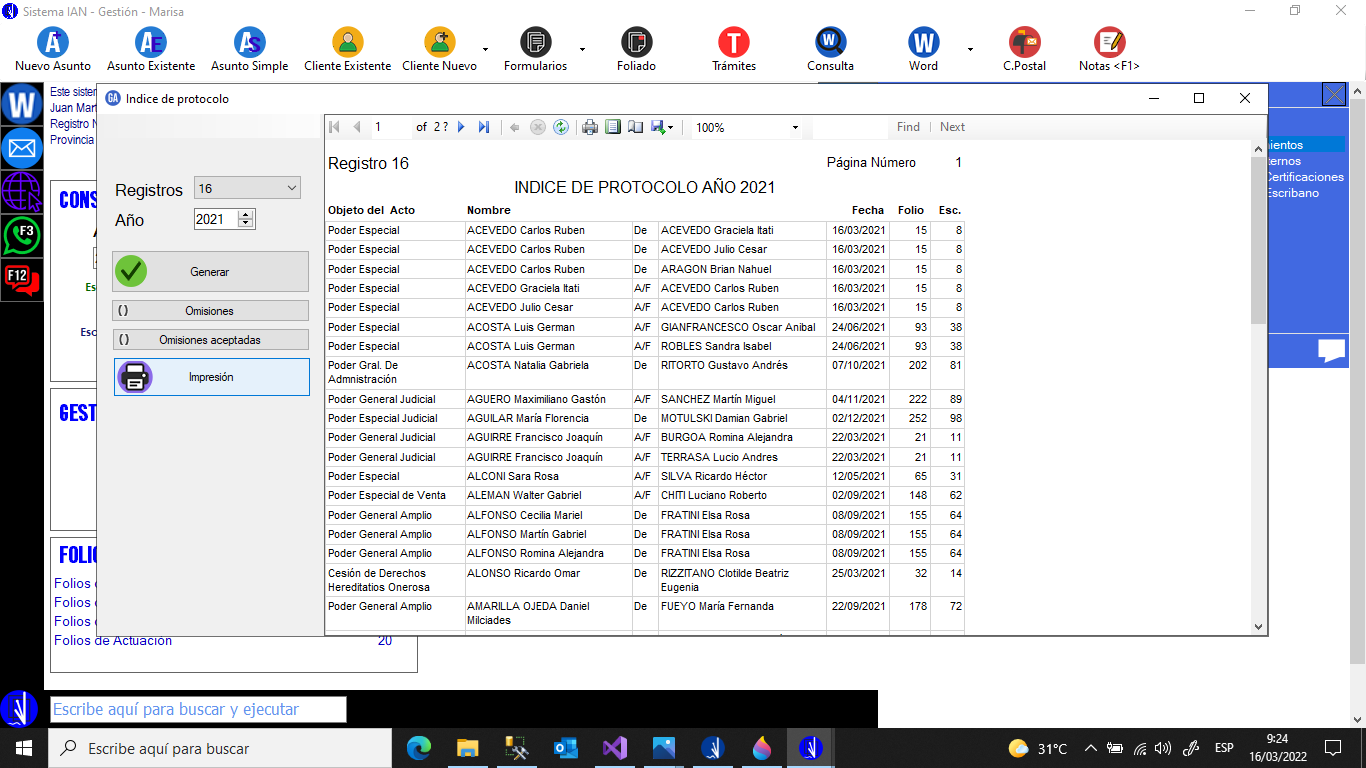Go to next page of the report

[x=461, y=127]
